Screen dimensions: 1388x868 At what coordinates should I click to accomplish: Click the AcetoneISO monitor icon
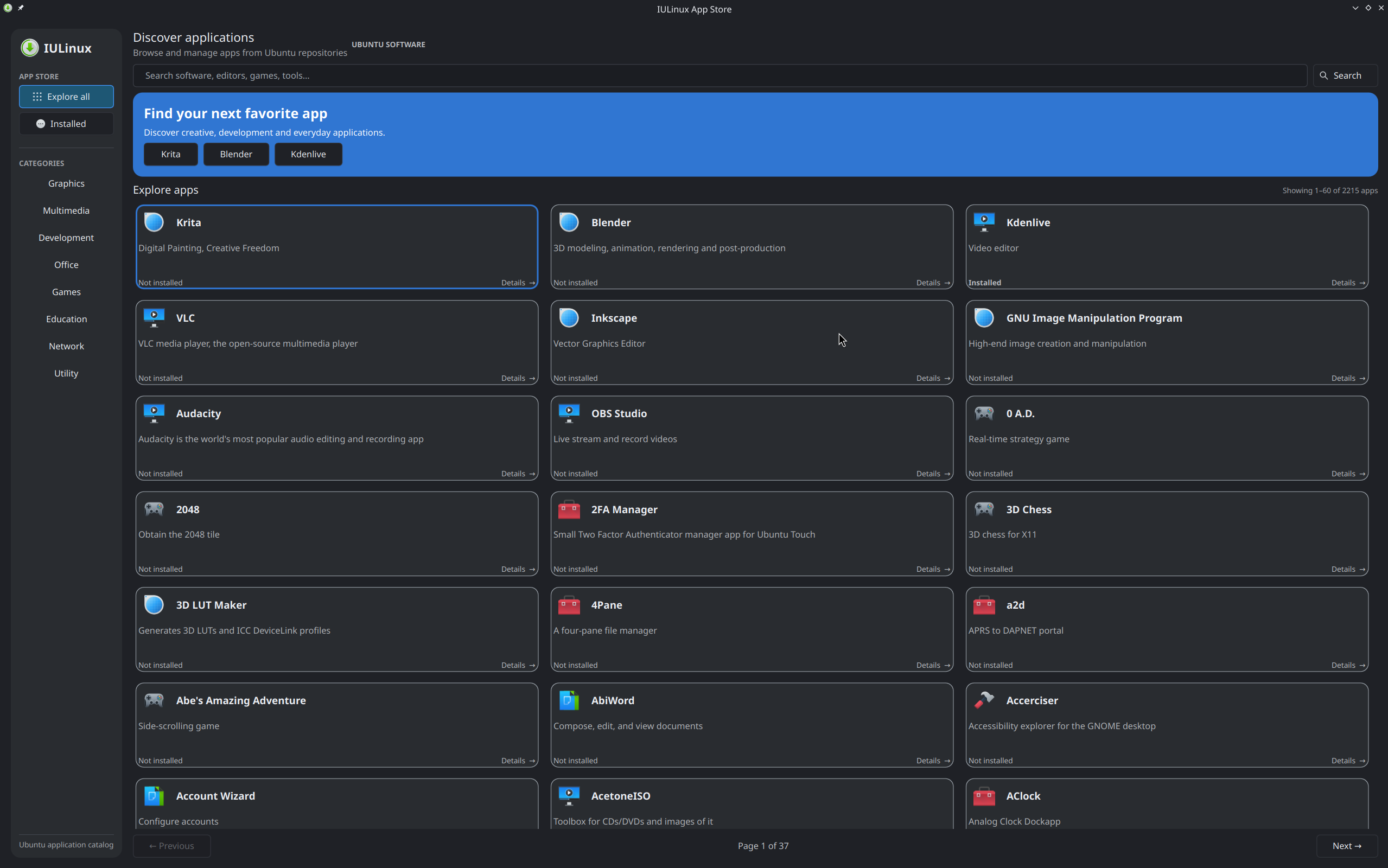(x=569, y=796)
